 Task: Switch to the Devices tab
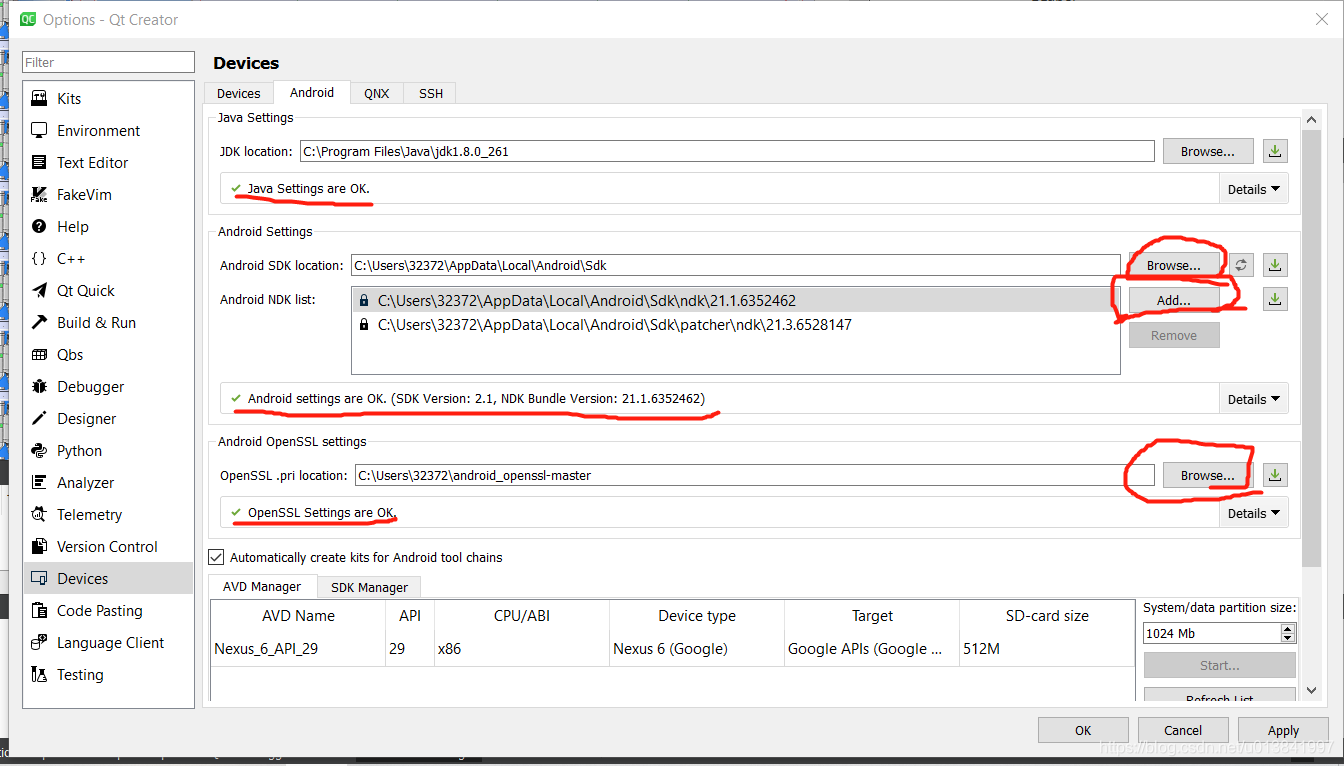pos(239,93)
